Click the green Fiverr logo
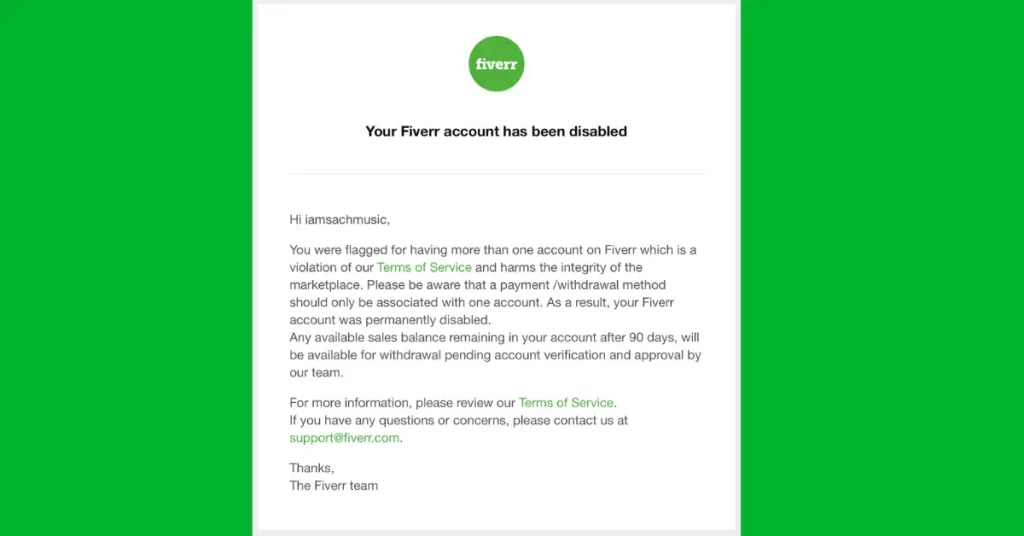 tap(496, 64)
